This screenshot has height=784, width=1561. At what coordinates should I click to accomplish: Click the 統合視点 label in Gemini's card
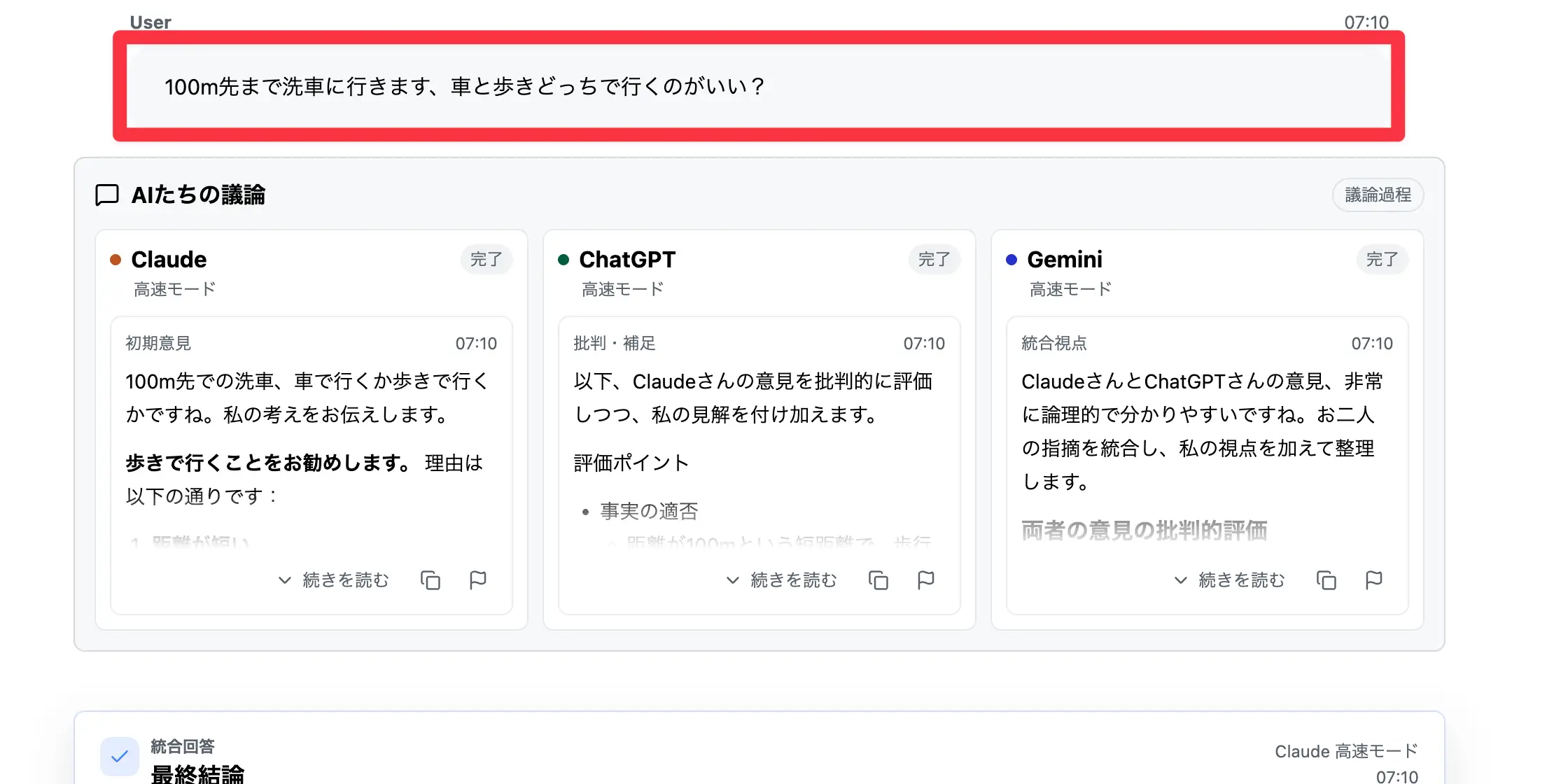pyautogui.click(x=1054, y=343)
